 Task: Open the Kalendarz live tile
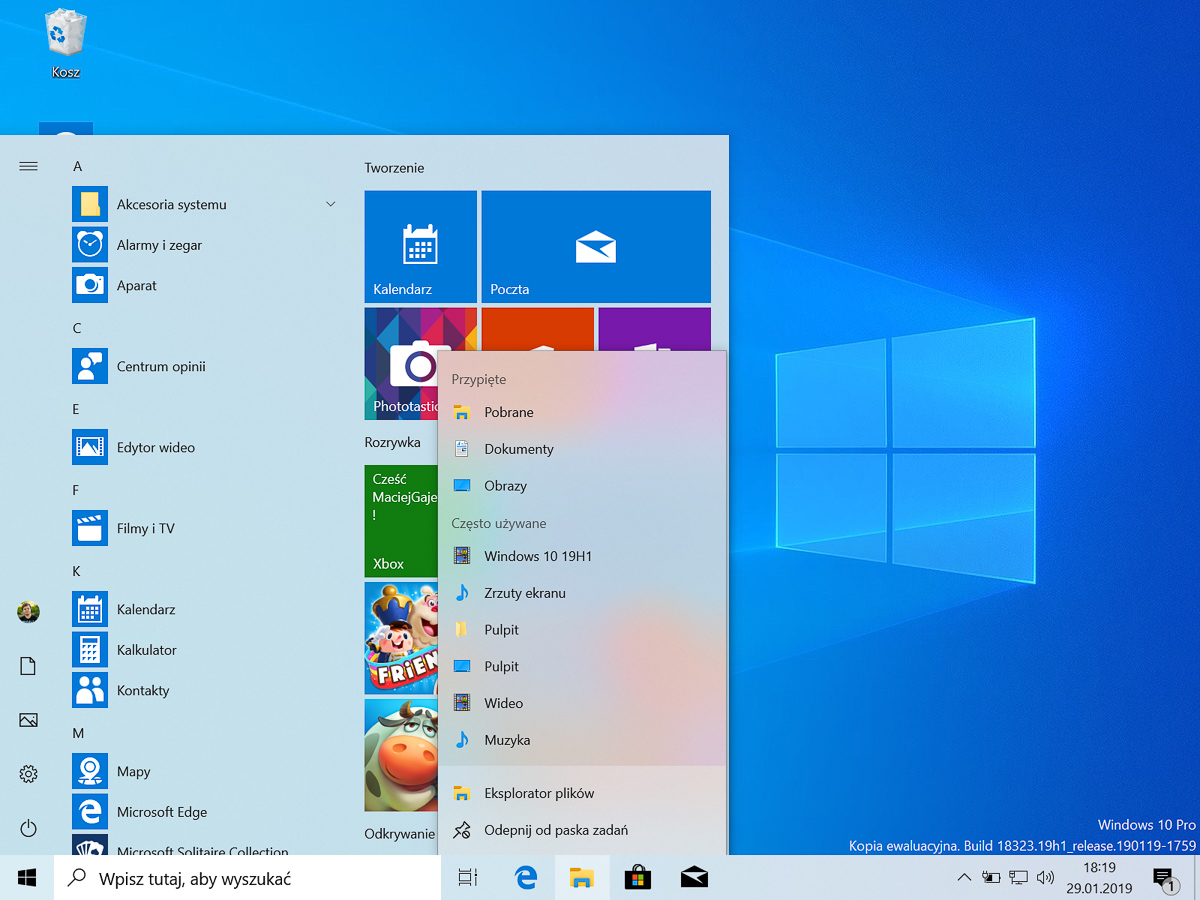tap(421, 247)
